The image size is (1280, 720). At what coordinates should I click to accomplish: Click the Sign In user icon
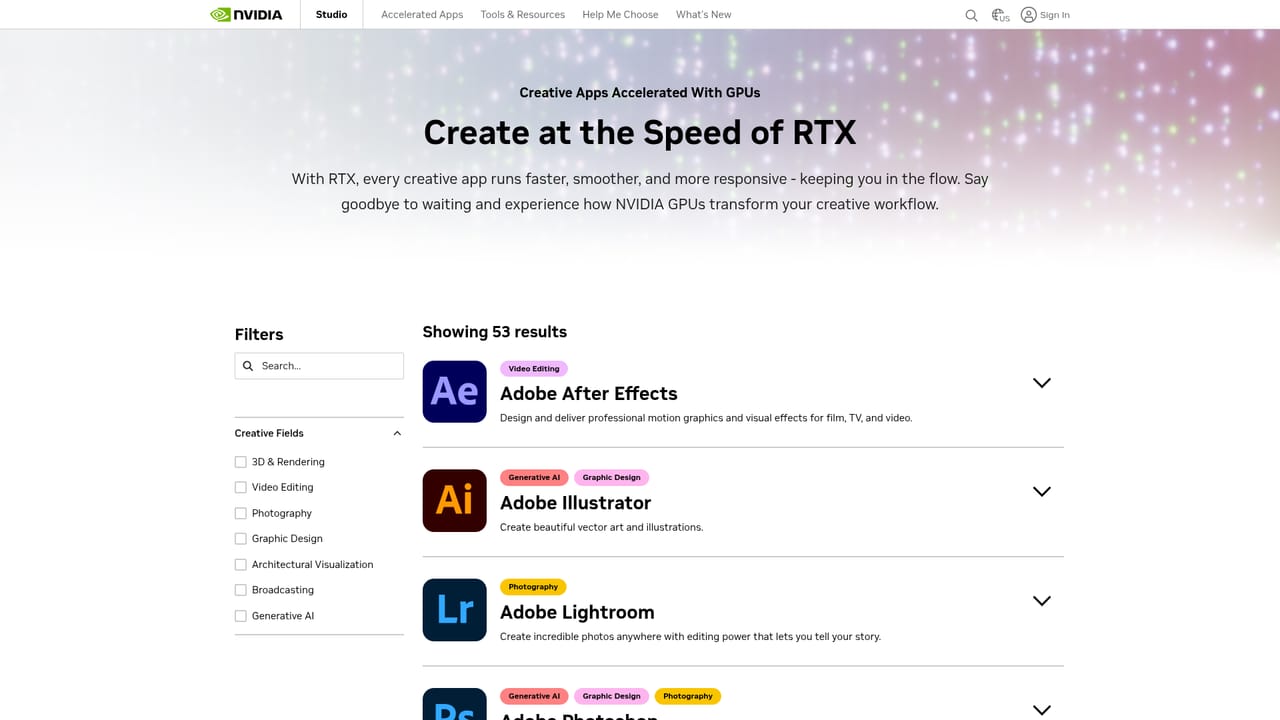point(1028,15)
